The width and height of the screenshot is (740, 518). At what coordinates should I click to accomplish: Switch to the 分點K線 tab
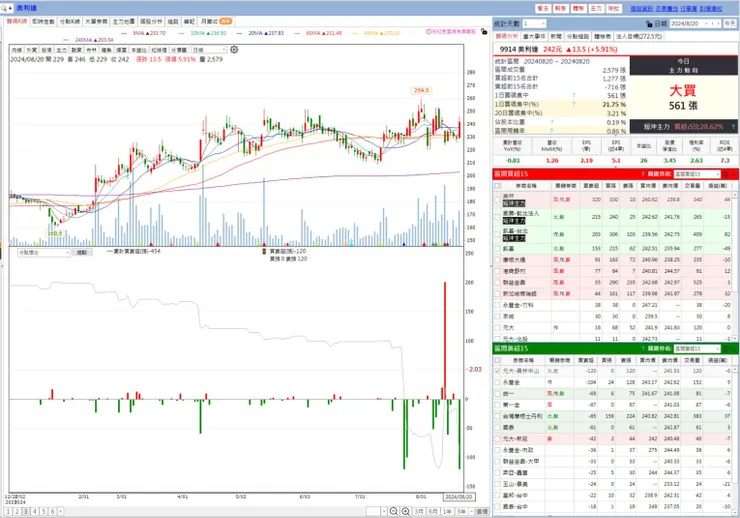[70, 22]
